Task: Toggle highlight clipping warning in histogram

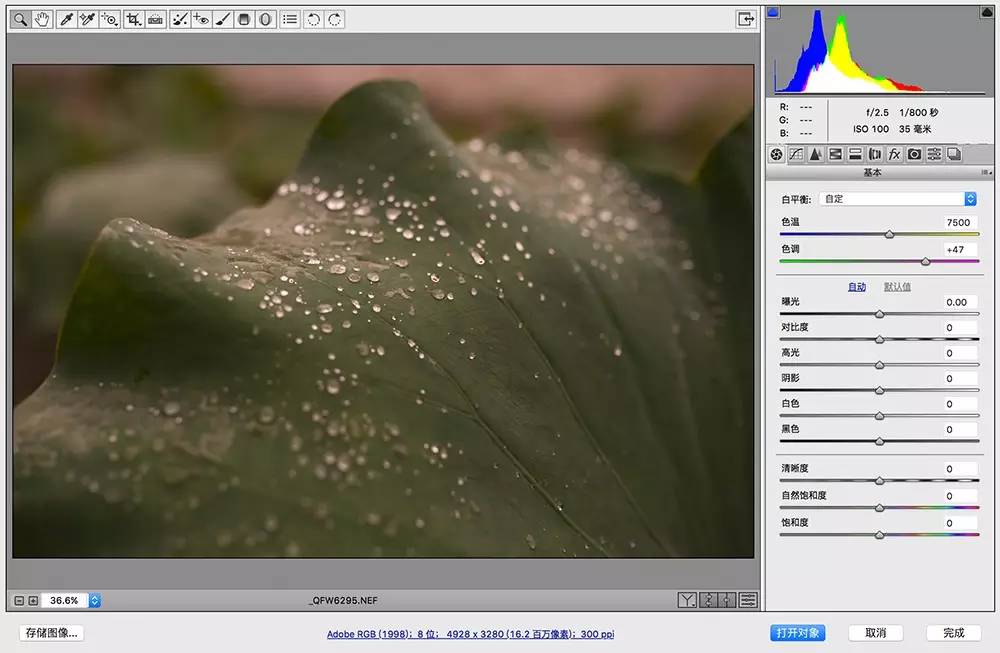Action: pyautogui.click(x=986, y=11)
